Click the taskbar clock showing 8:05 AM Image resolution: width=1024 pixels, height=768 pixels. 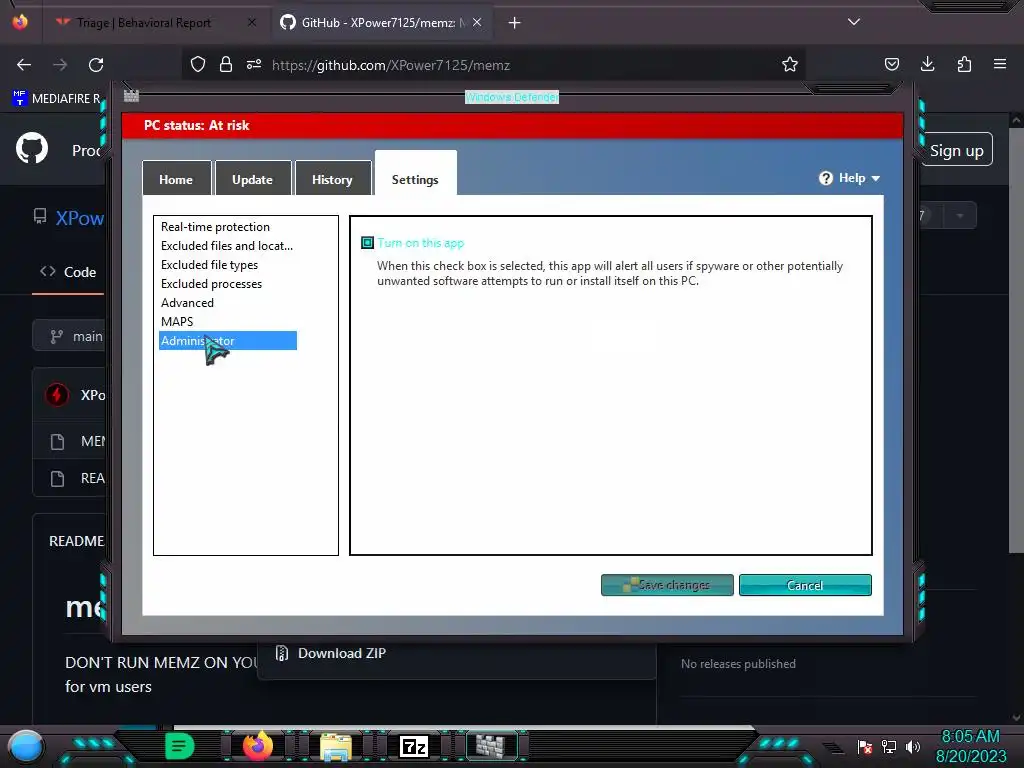click(x=970, y=746)
